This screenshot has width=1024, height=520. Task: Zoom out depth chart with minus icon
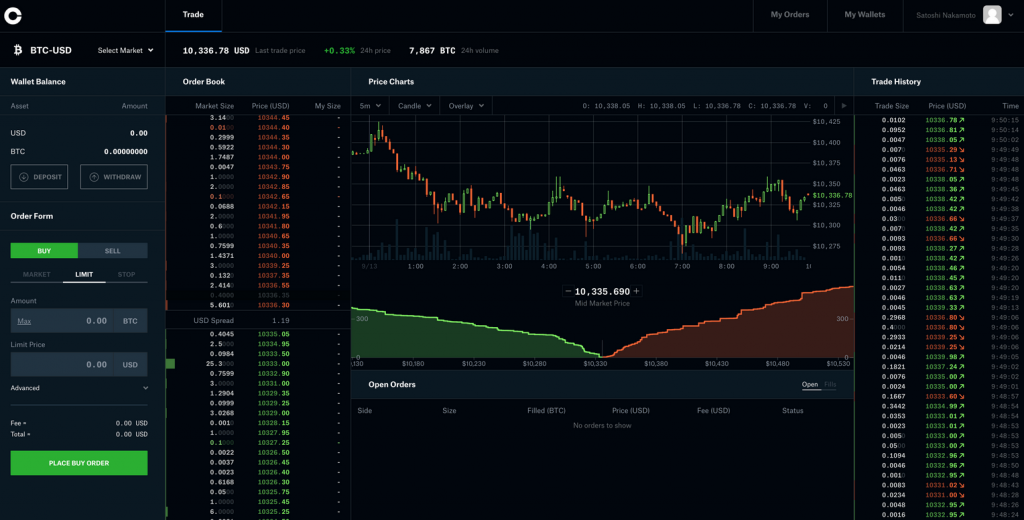pos(568,291)
